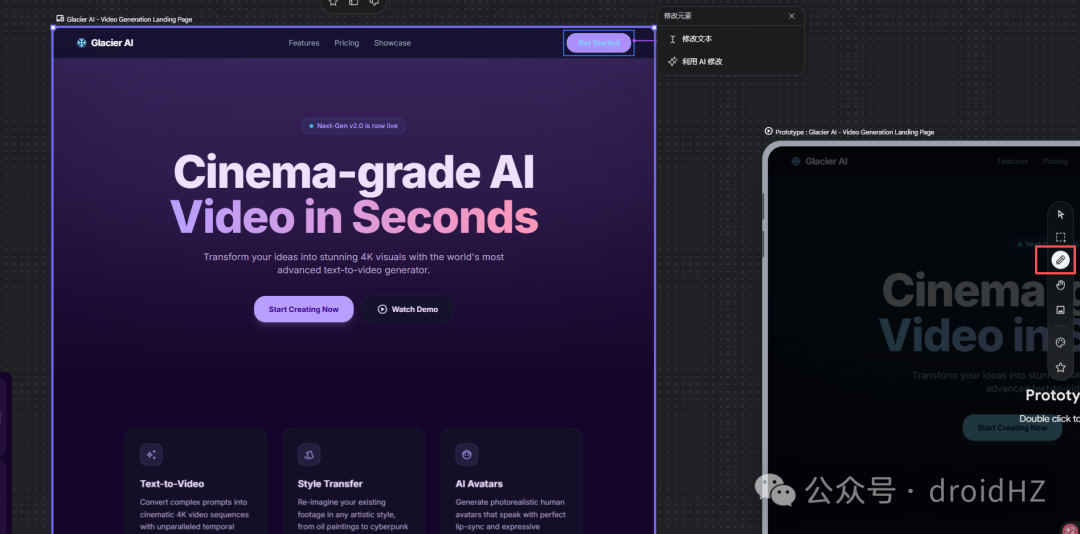Close the 修改元素 popup panel
This screenshot has height=534, width=1080.
point(791,16)
